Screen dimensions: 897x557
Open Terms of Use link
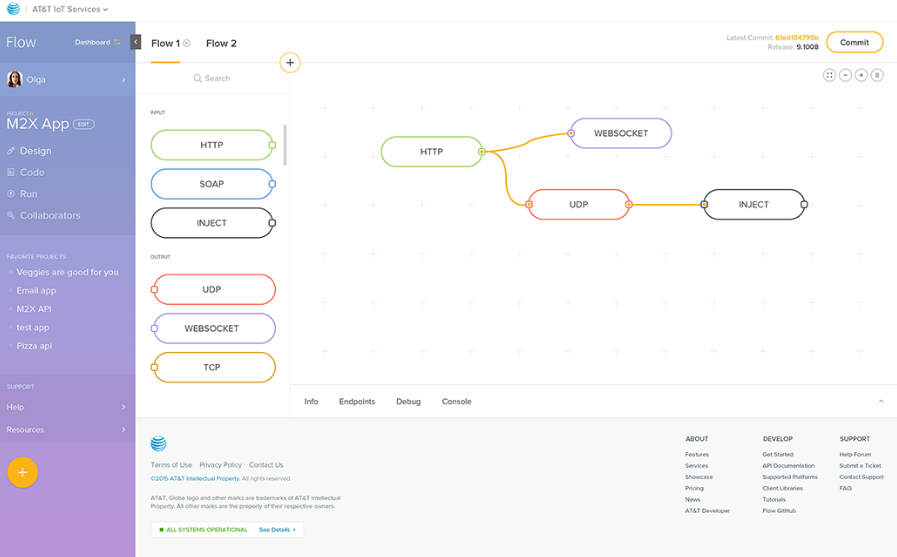click(x=171, y=465)
